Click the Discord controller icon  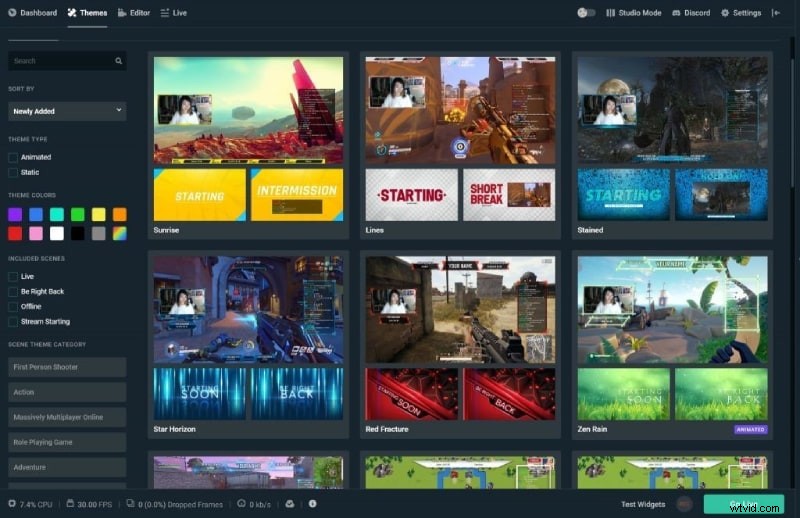pos(676,13)
